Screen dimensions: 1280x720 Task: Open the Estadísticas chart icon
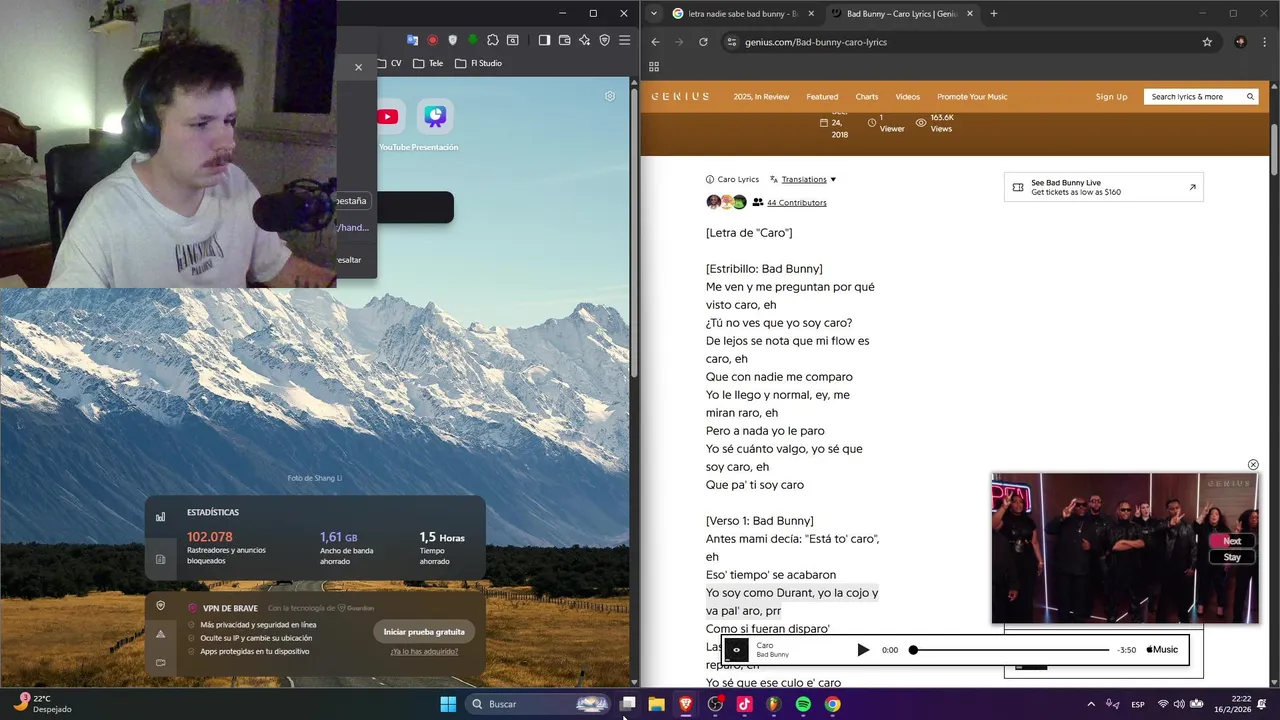tap(160, 517)
